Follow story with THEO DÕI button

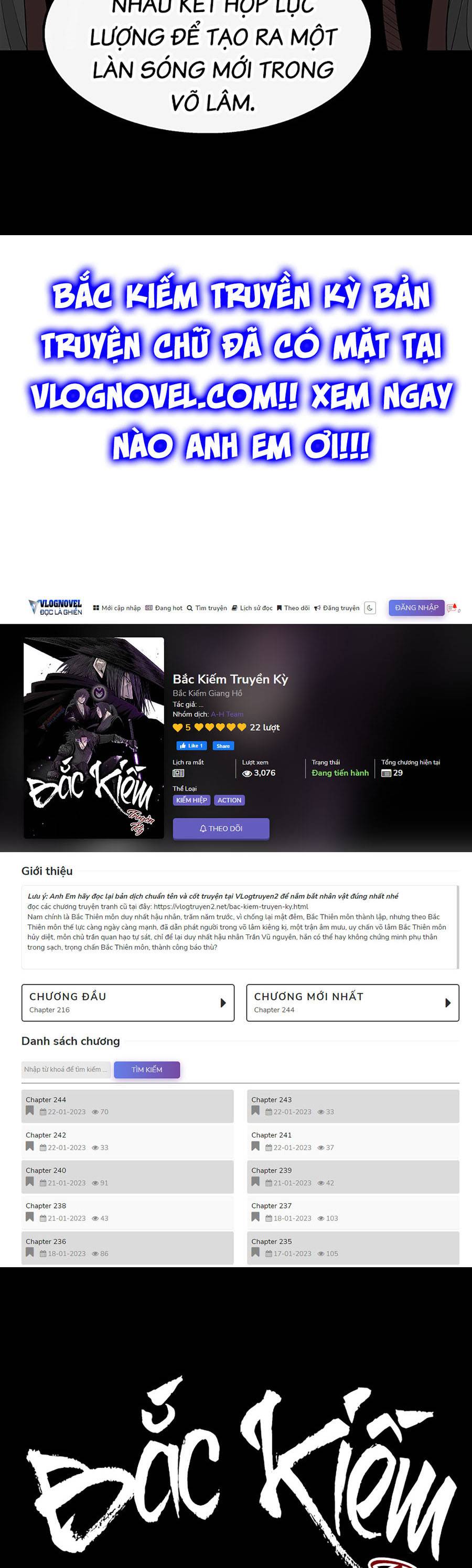tap(221, 828)
